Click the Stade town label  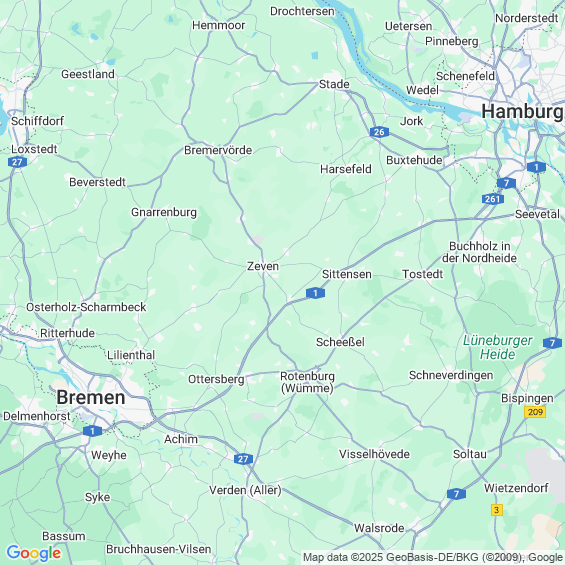click(334, 84)
